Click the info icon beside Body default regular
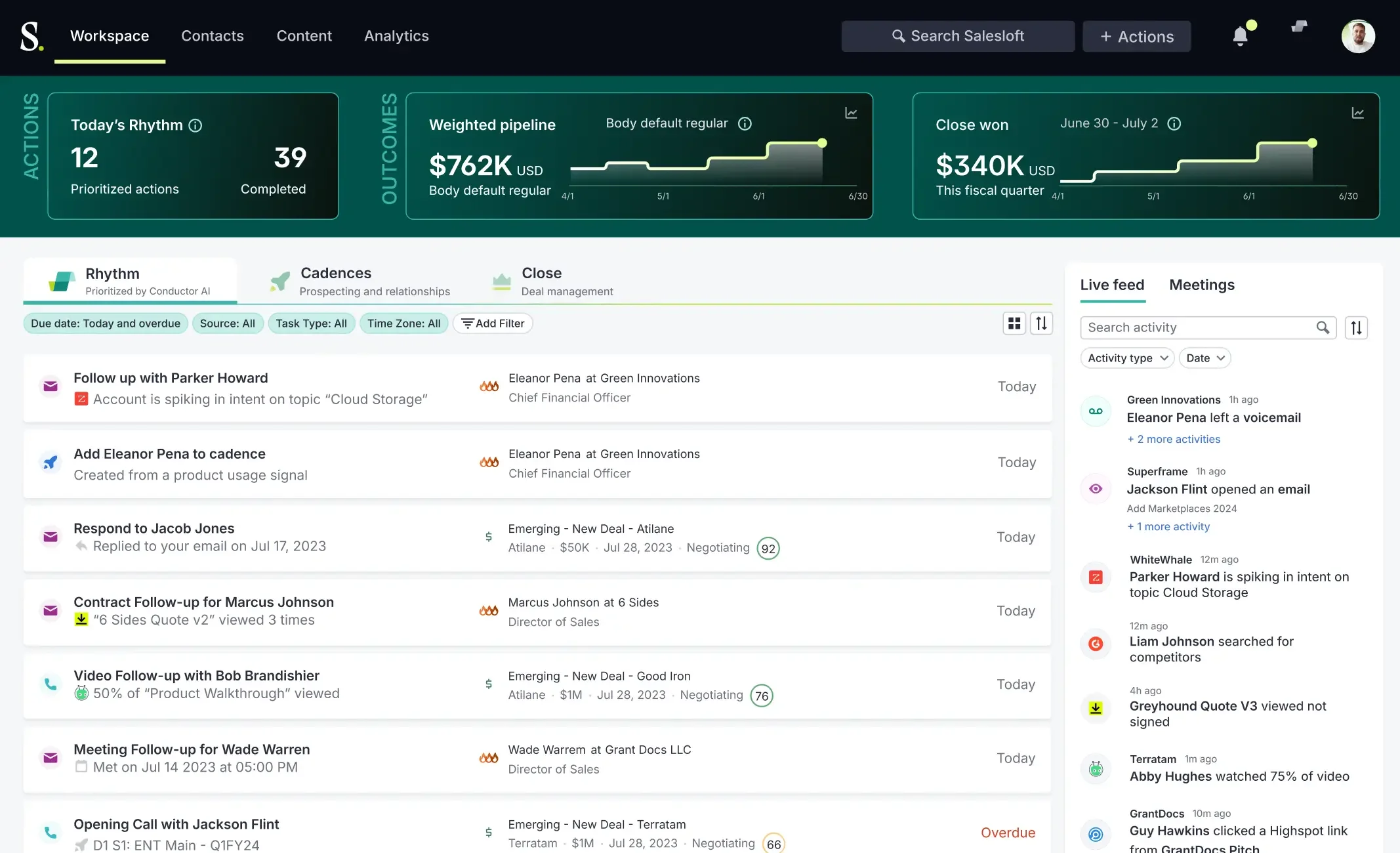 (745, 123)
